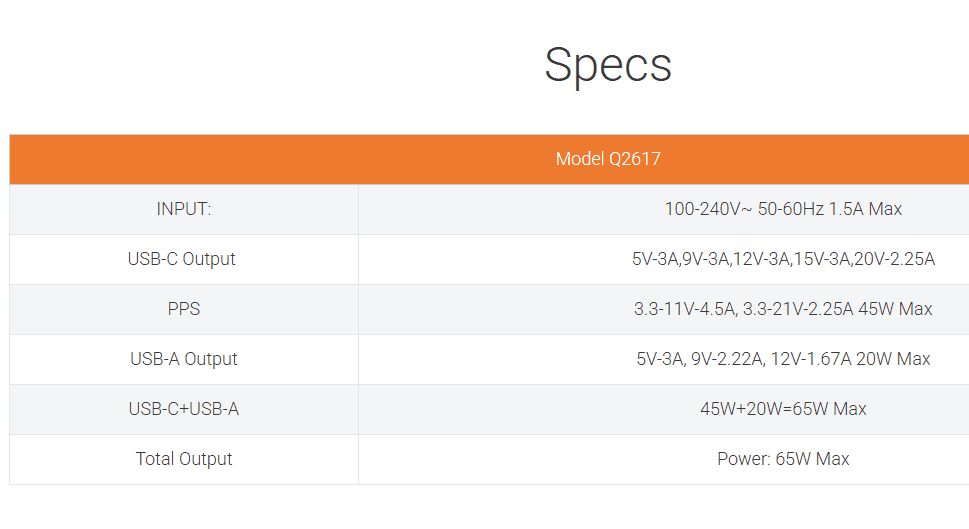Click the USB-C+USB-A row label
The image size is (969, 529).
pos(184,409)
